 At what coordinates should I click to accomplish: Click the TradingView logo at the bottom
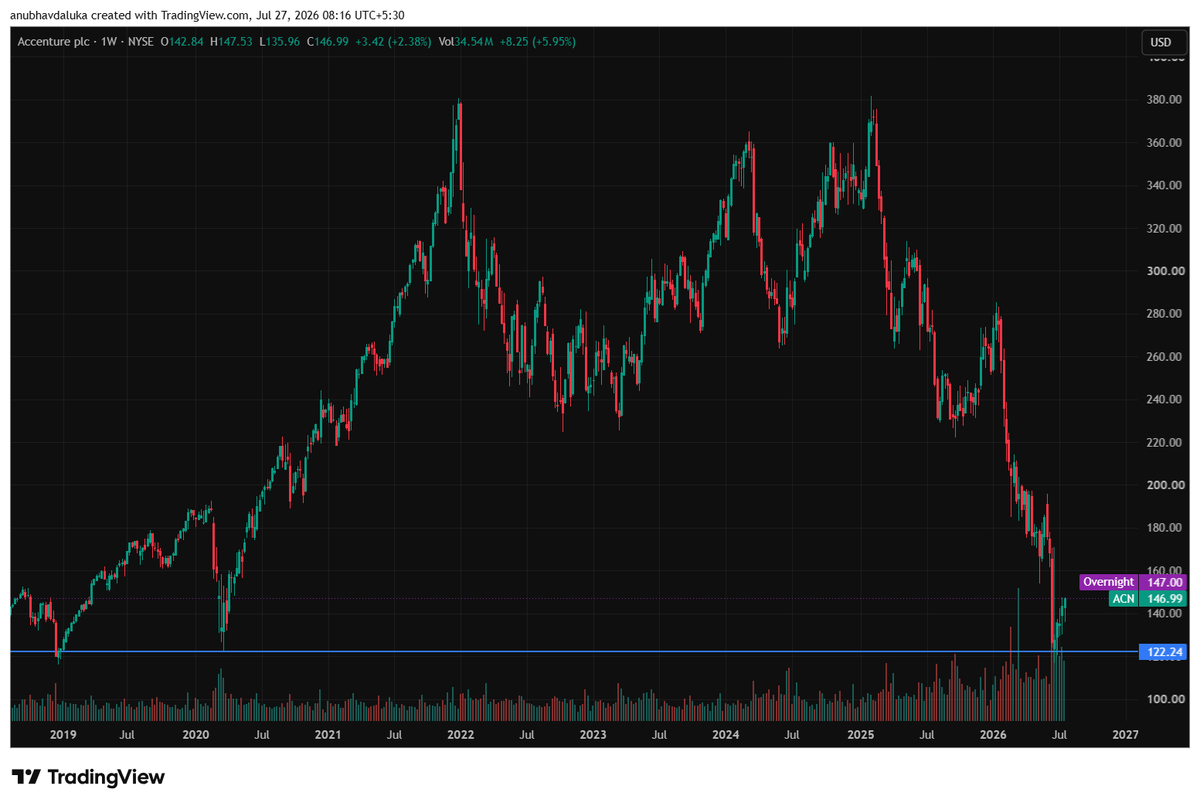click(88, 777)
